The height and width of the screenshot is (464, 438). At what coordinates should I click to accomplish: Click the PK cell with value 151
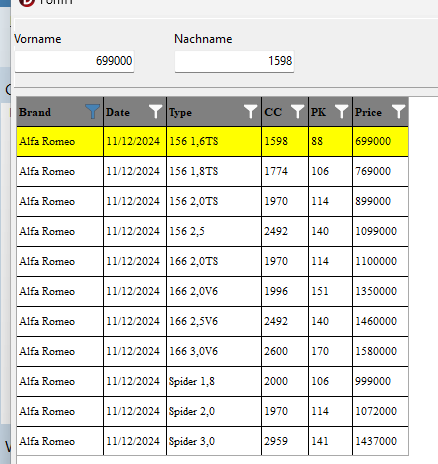[330, 291]
